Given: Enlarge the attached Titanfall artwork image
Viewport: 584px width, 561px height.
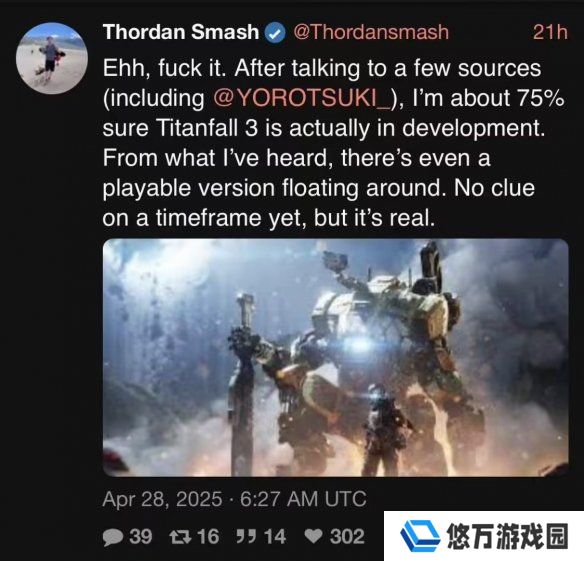Looking at the screenshot, I should pyautogui.click(x=336, y=358).
